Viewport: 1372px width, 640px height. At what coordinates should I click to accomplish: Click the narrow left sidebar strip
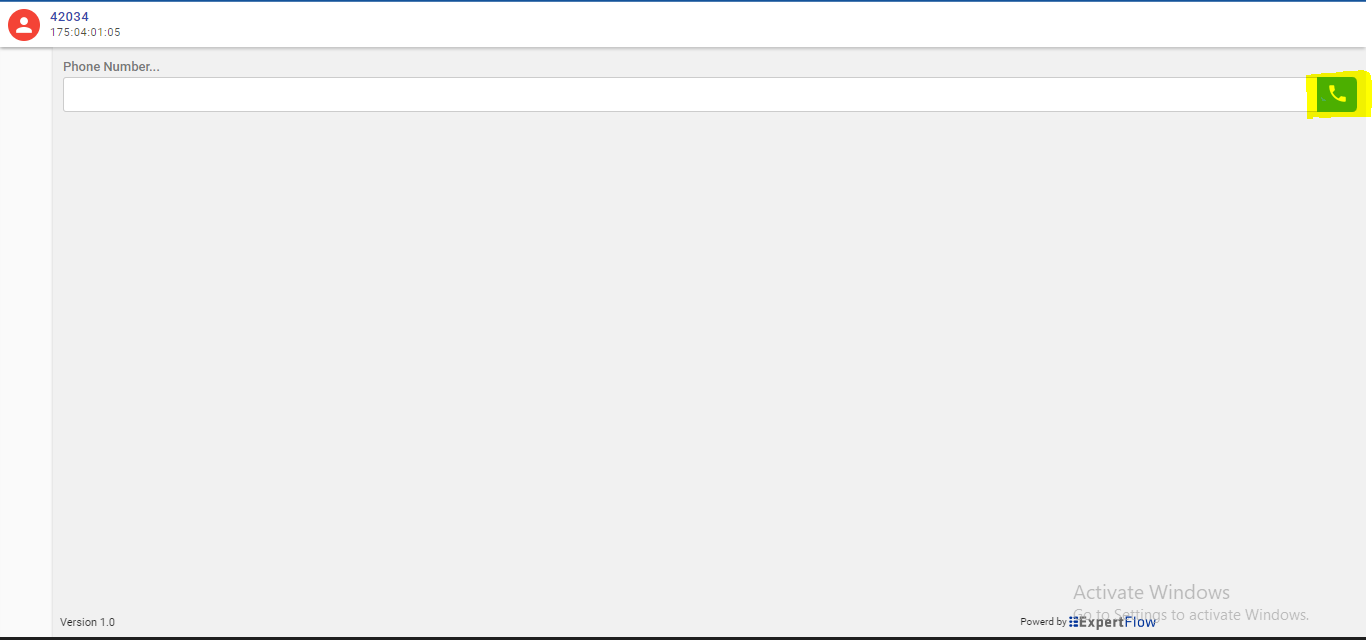pyautogui.click(x=25, y=340)
